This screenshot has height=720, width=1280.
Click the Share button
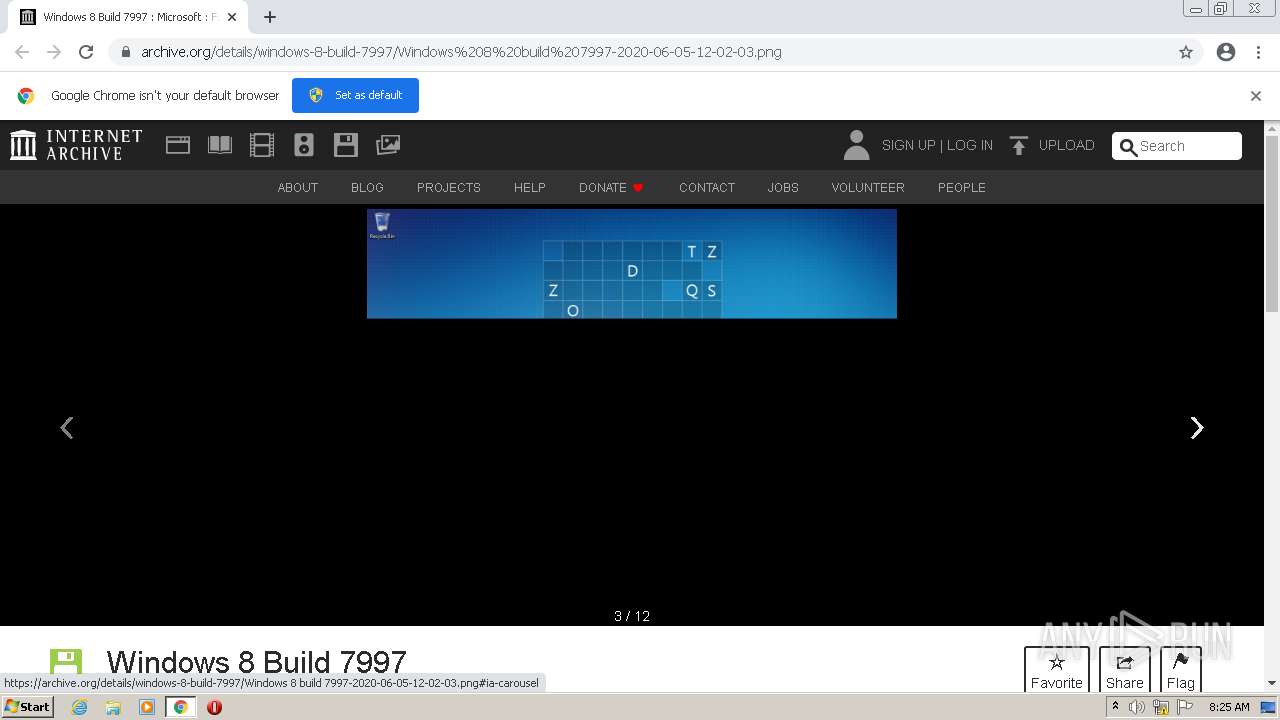[x=1125, y=670]
